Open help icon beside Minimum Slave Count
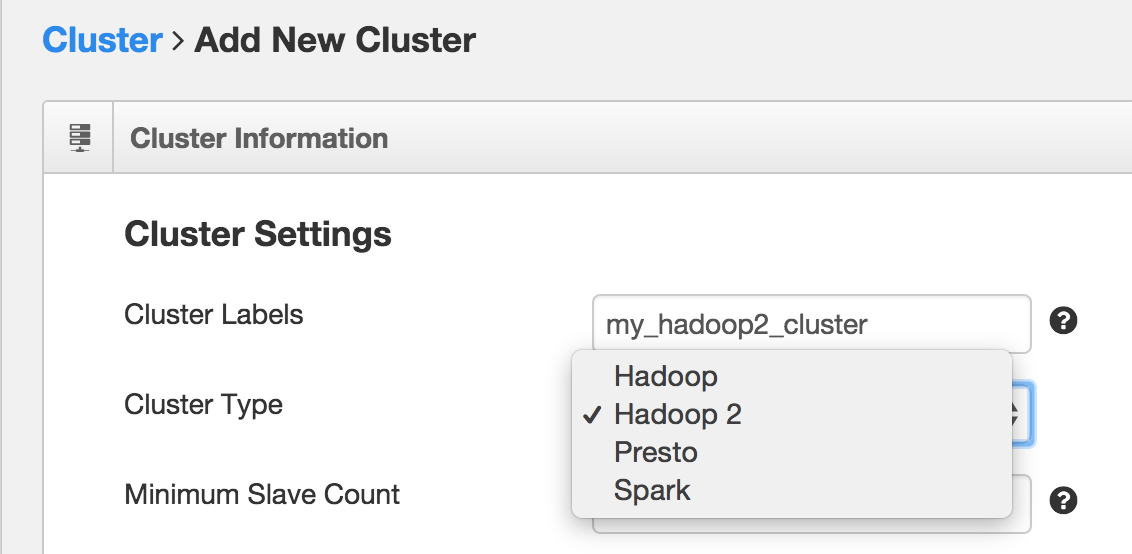The width and height of the screenshot is (1132, 554). pos(1063,500)
